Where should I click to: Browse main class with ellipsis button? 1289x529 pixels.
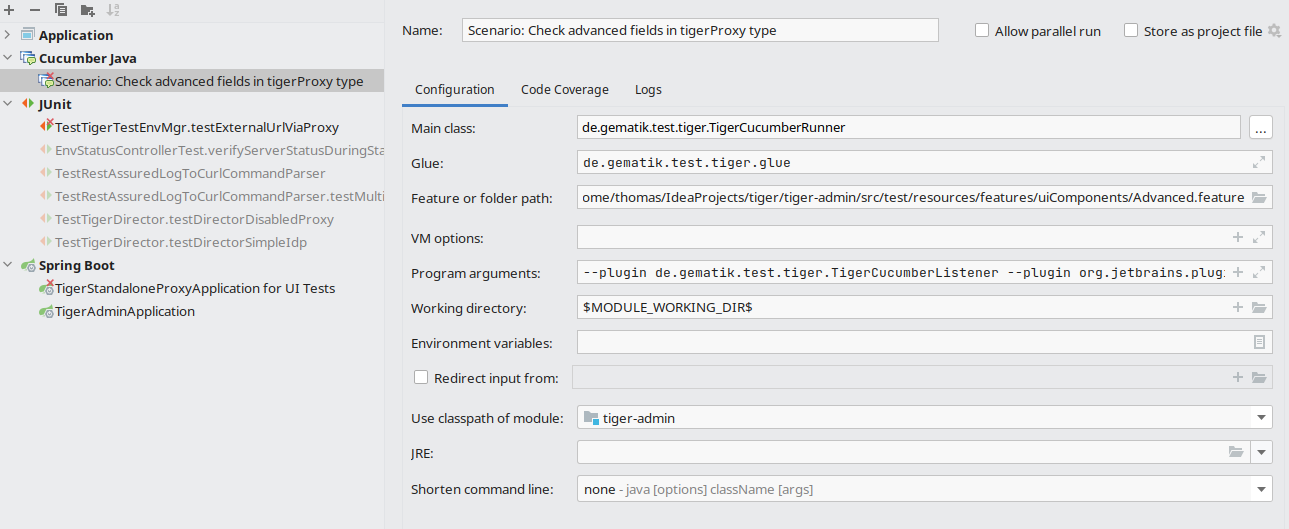(1260, 127)
